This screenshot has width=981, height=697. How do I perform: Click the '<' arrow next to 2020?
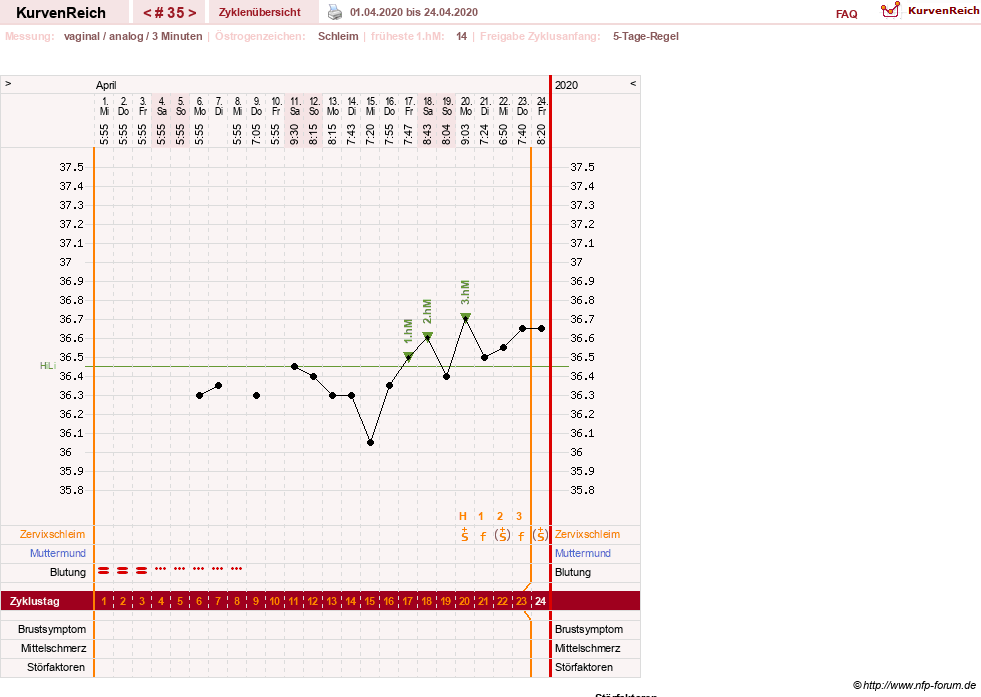(x=633, y=83)
